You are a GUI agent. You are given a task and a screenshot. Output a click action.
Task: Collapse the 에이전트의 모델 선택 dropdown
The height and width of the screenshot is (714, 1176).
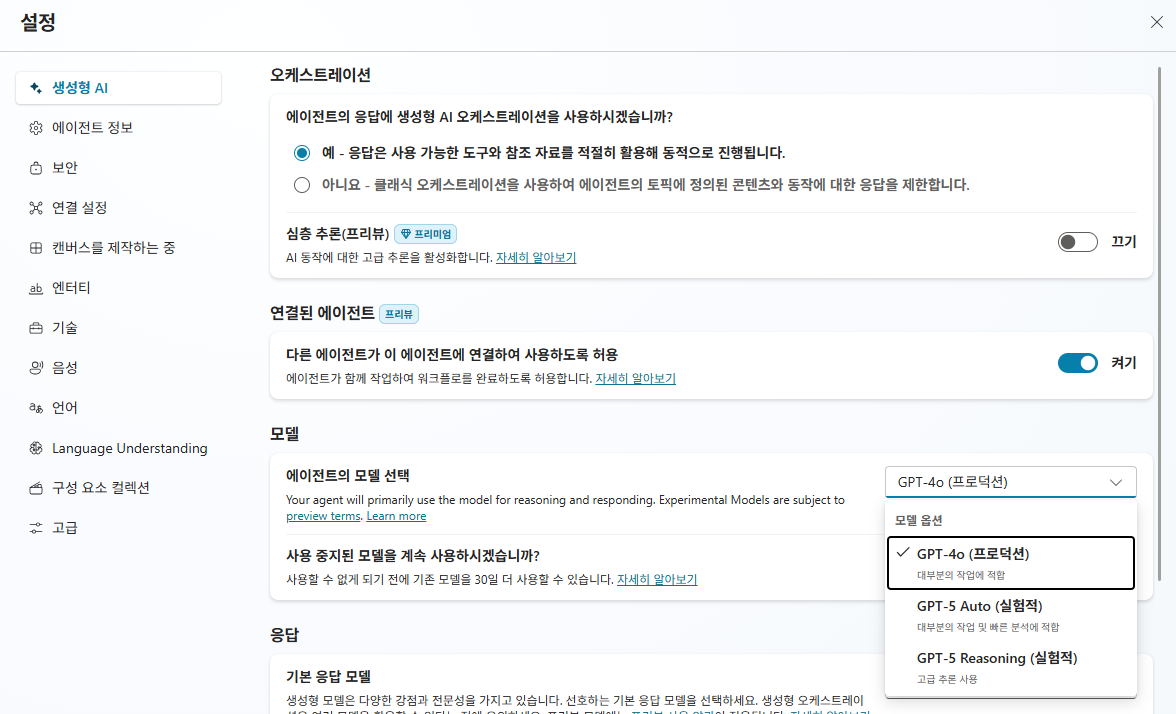point(1010,482)
